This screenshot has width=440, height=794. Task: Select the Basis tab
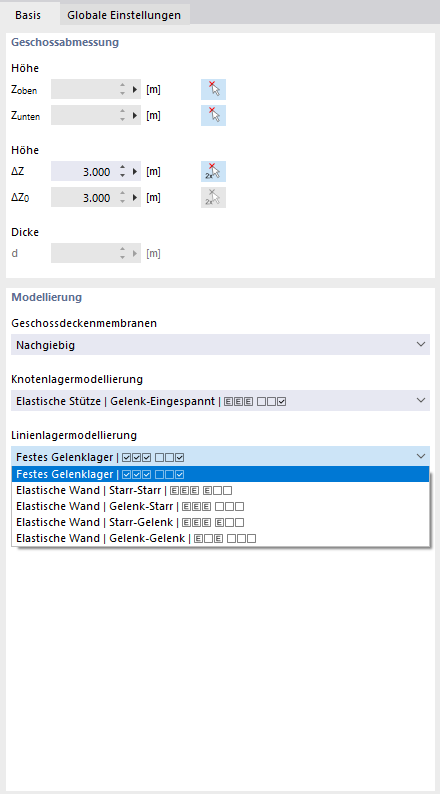(28, 15)
